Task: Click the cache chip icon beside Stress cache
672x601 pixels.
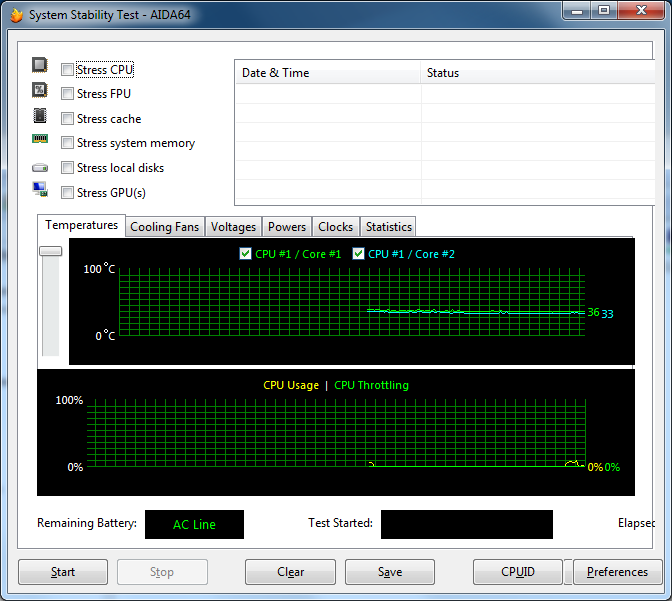Action: [x=40, y=115]
